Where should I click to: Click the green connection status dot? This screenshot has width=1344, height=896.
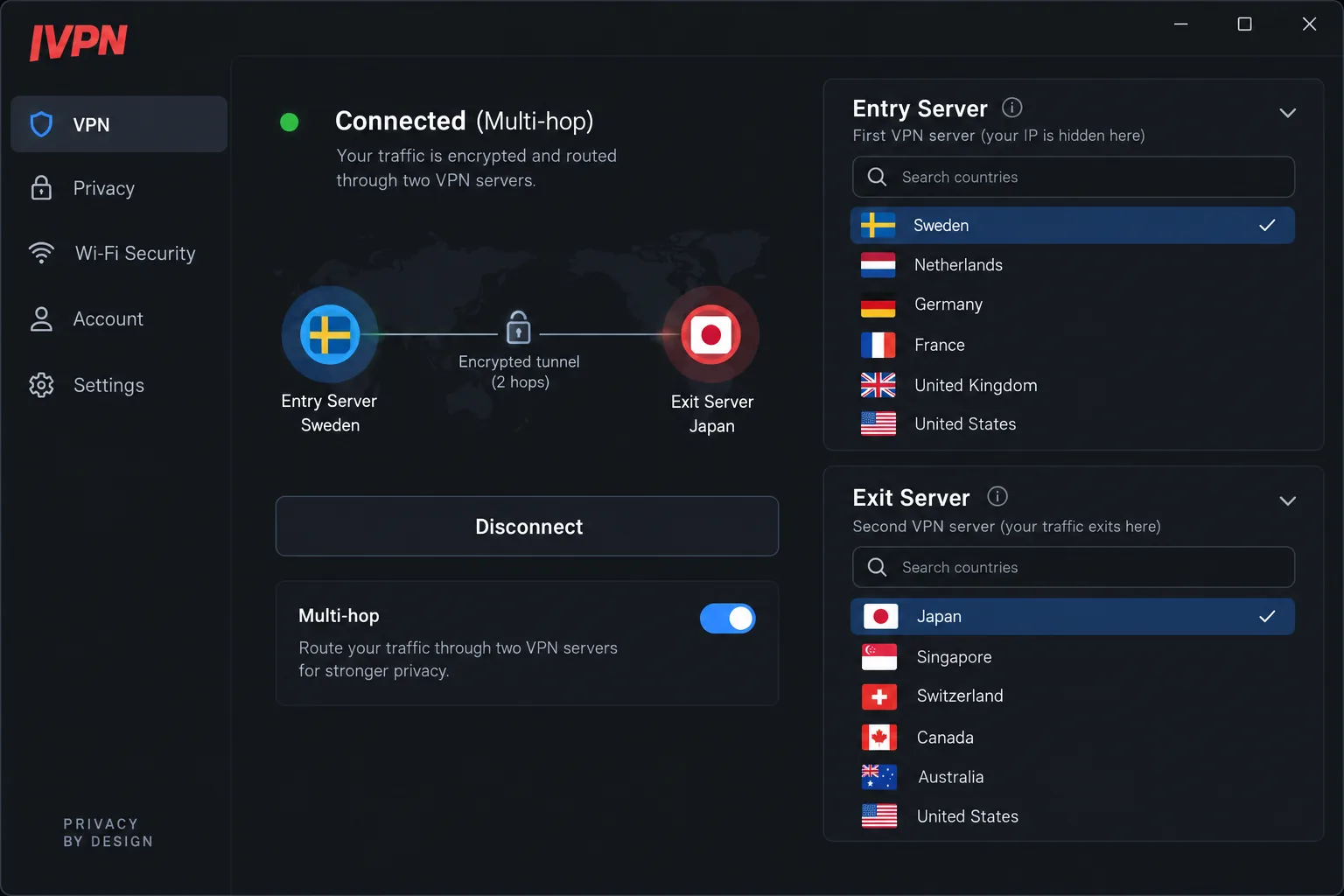coord(289,122)
